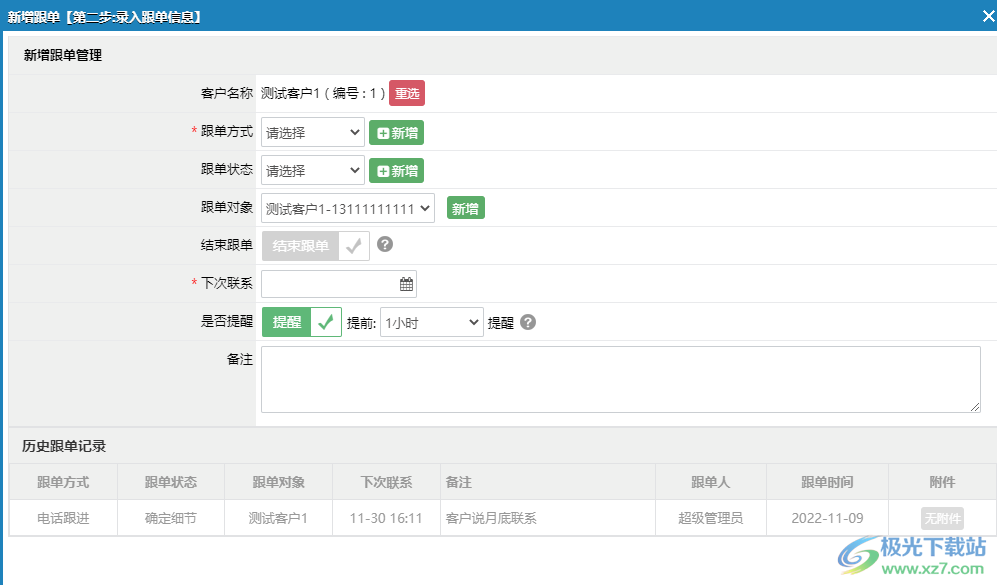Viewport: 997px width, 585px height.
Task: Open help icon next to 结束跟单 toggle
Action: point(385,244)
